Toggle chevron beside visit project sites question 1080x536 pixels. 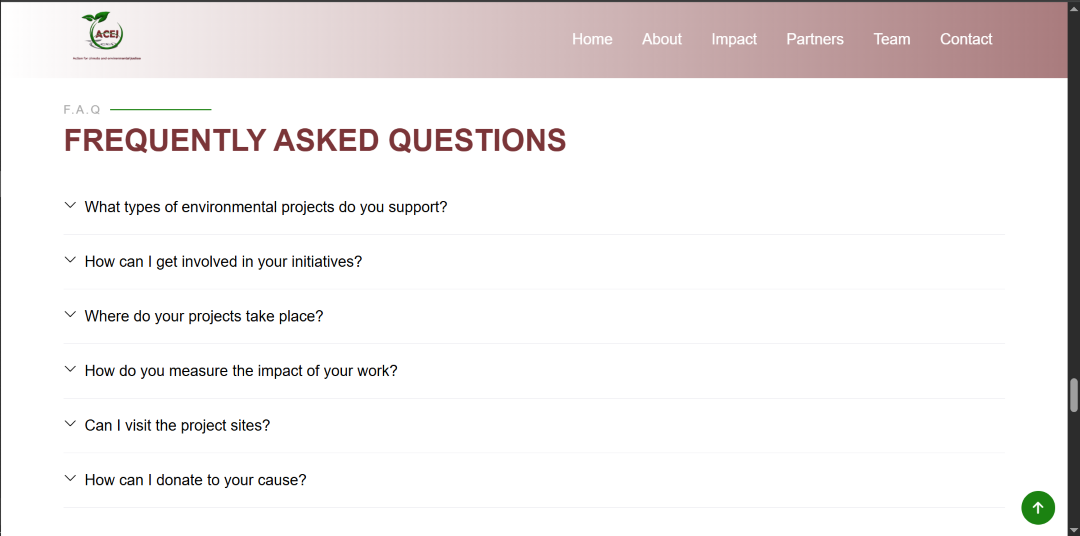(x=70, y=424)
